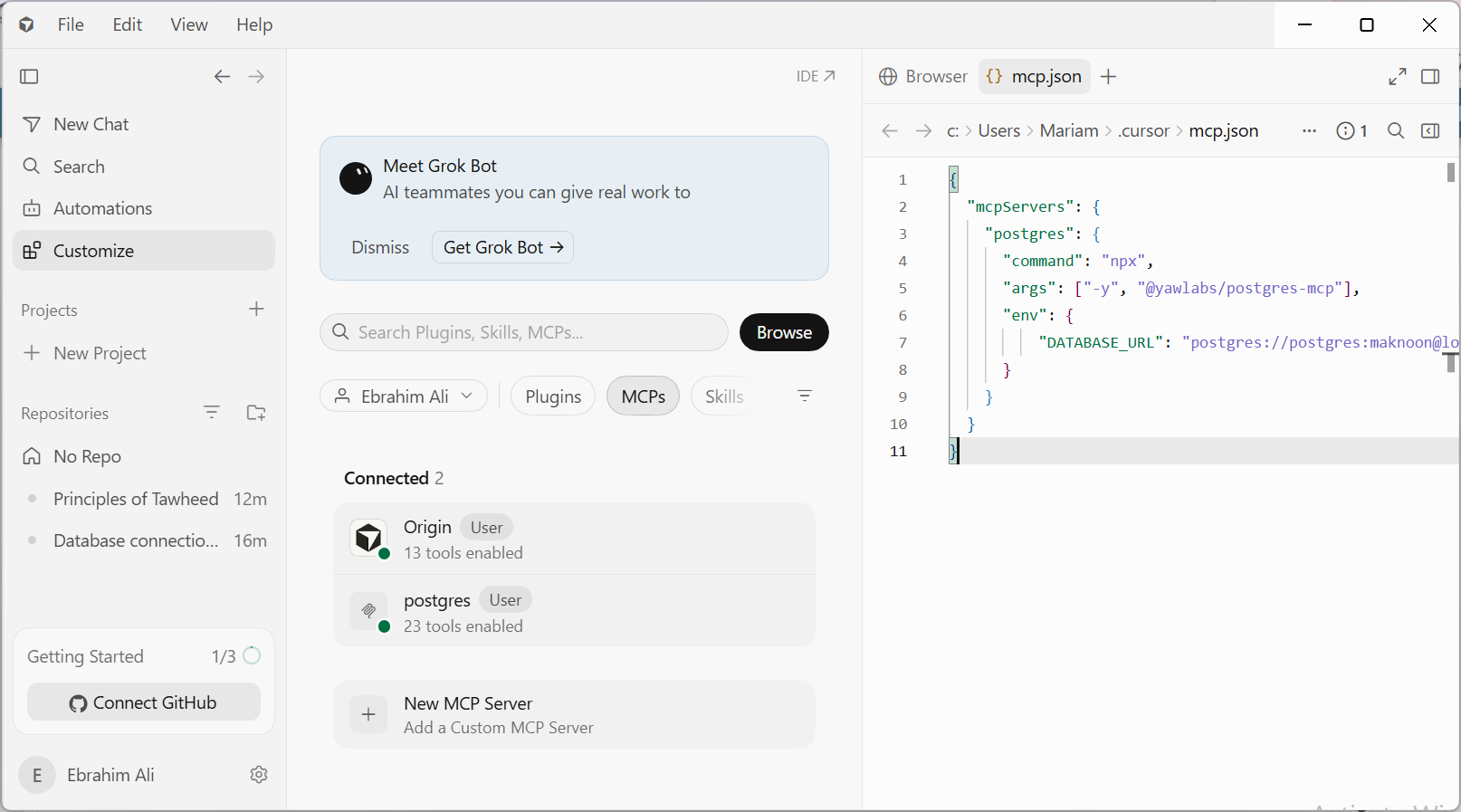Go back with the sidebar left arrow

[x=222, y=76]
